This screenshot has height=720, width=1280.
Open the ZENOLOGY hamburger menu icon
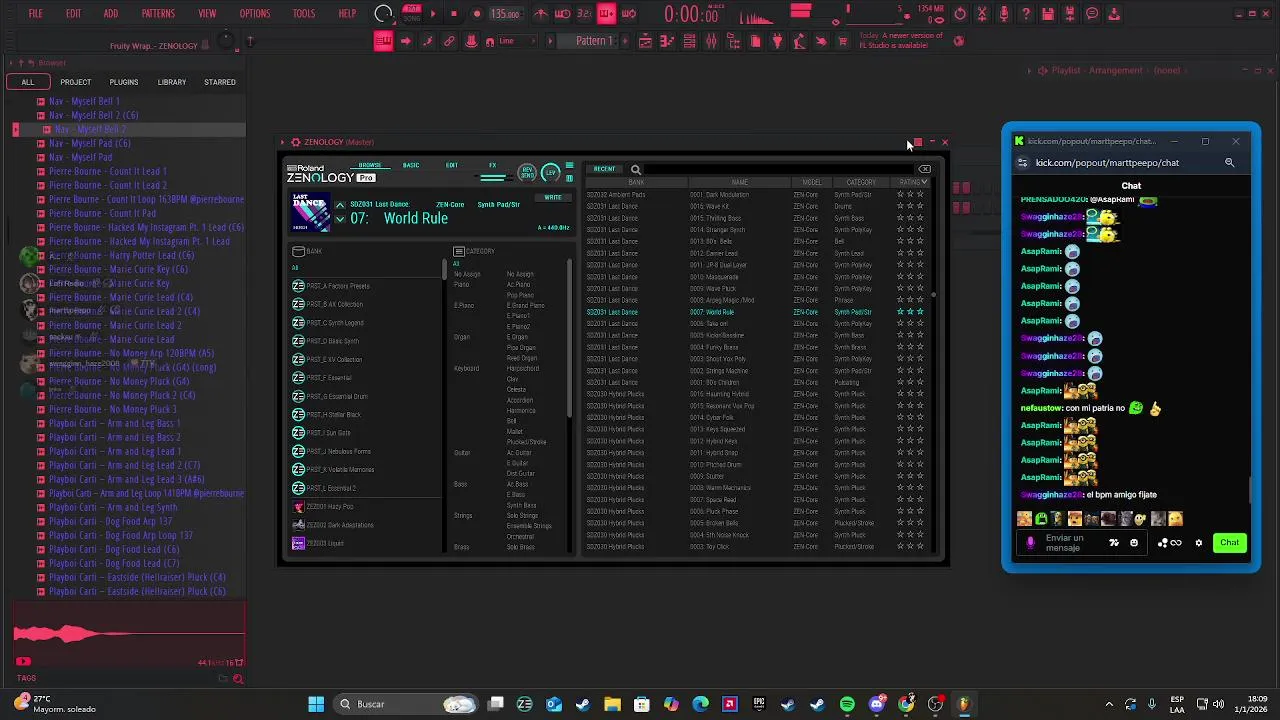coord(569,167)
